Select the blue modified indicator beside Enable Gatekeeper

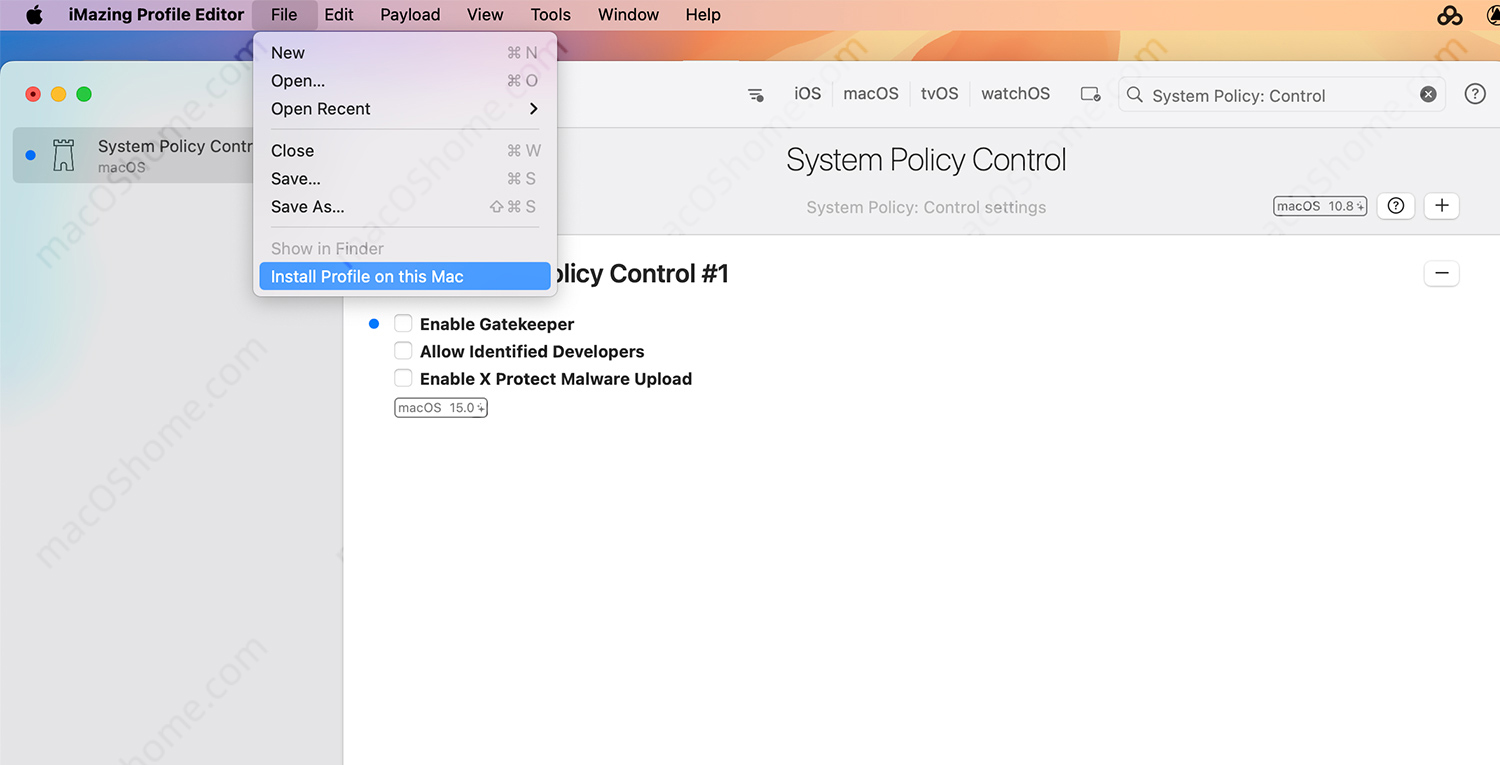(x=374, y=323)
